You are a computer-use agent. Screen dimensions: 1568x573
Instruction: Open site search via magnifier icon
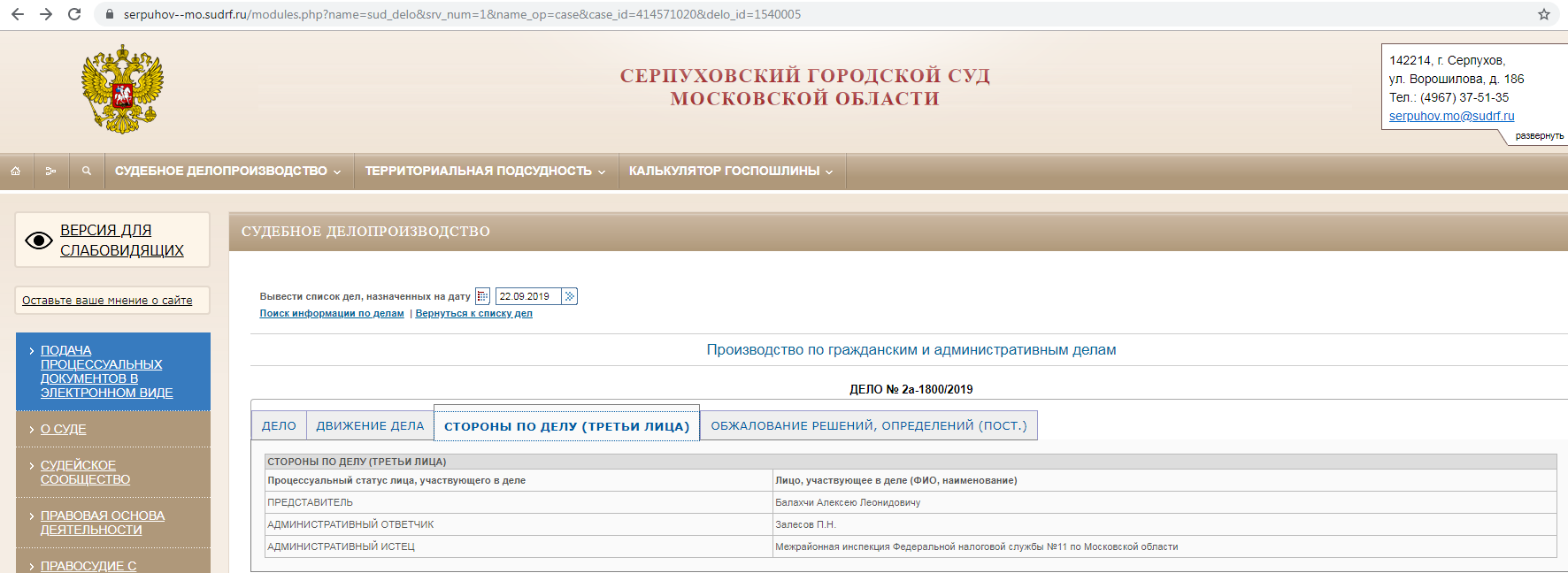(87, 171)
